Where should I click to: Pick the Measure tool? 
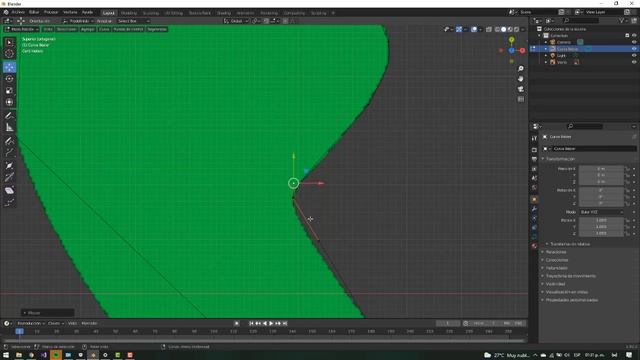(9, 127)
